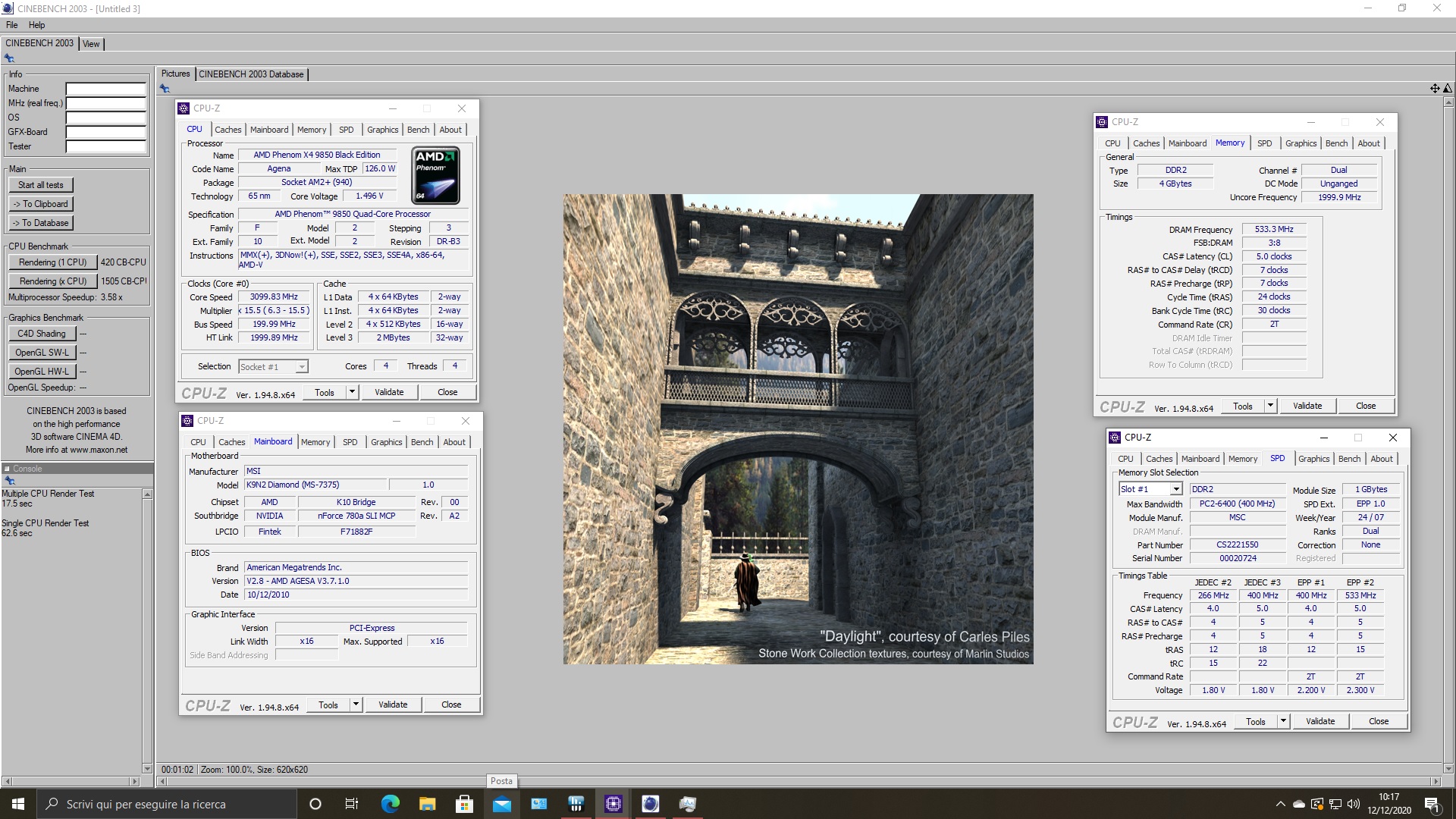The height and width of the screenshot is (819, 1456).
Task: Click the Start all tests button
Action: 41,185
